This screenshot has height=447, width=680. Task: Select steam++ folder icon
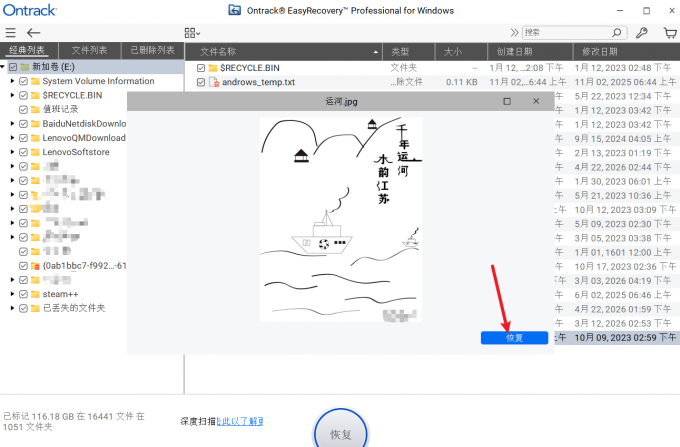click(x=35, y=294)
